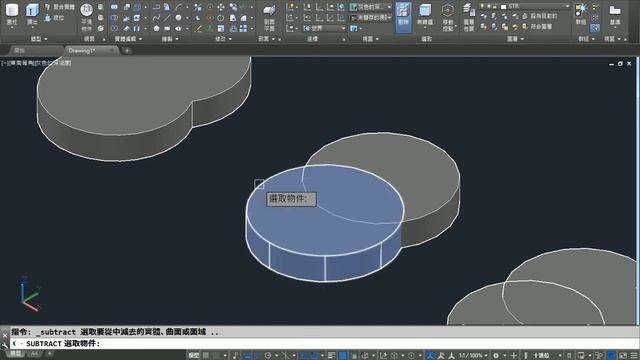The height and width of the screenshot is (360, 640).
Task: Click the command line customize wrench icon
Action: click(4, 345)
